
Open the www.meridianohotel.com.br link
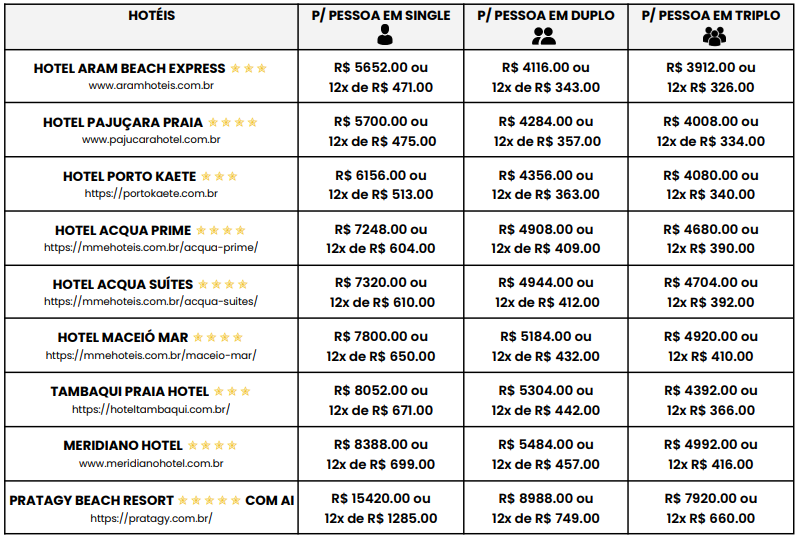point(151,463)
